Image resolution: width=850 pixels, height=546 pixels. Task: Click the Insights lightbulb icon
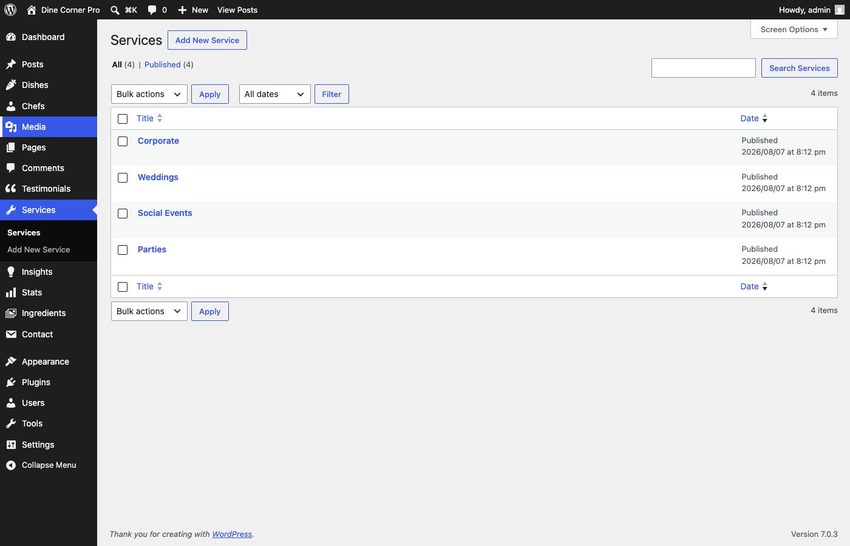(11, 272)
